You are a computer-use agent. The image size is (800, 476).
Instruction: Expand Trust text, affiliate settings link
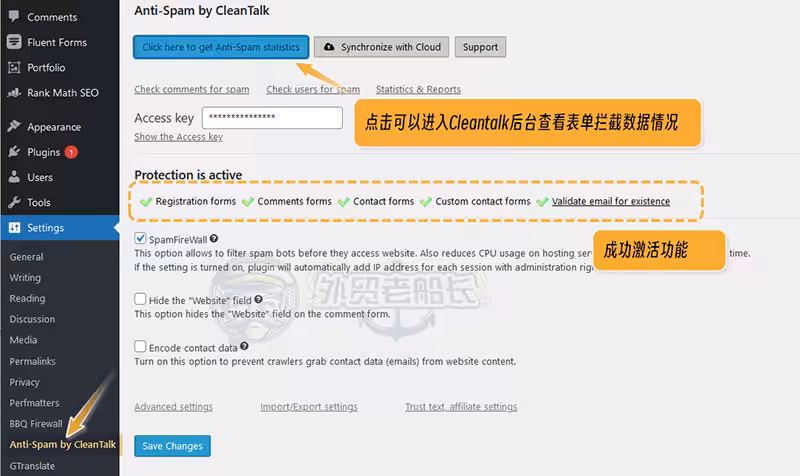point(461,407)
